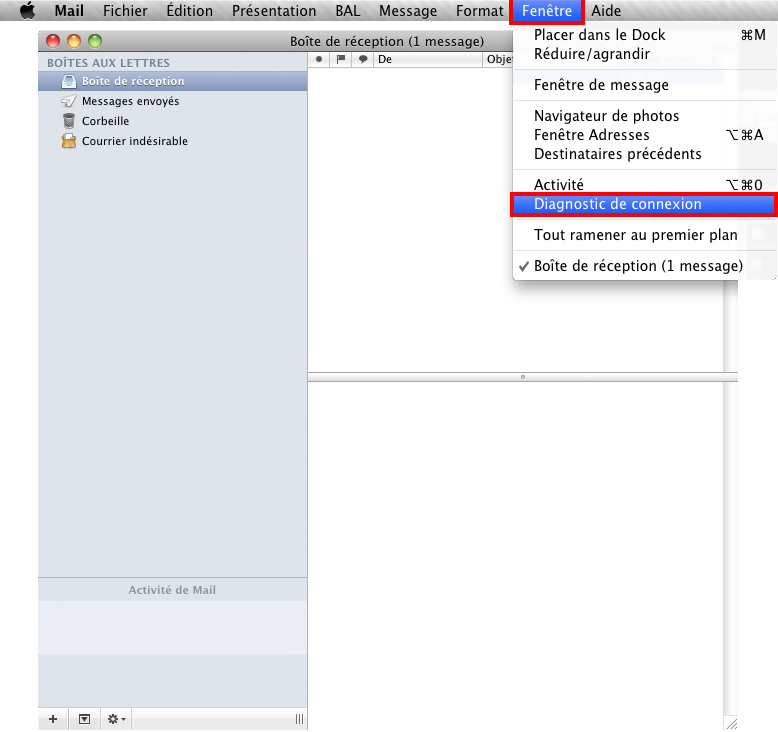Open the Présentation menu

pyautogui.click(x=274, y=10)
